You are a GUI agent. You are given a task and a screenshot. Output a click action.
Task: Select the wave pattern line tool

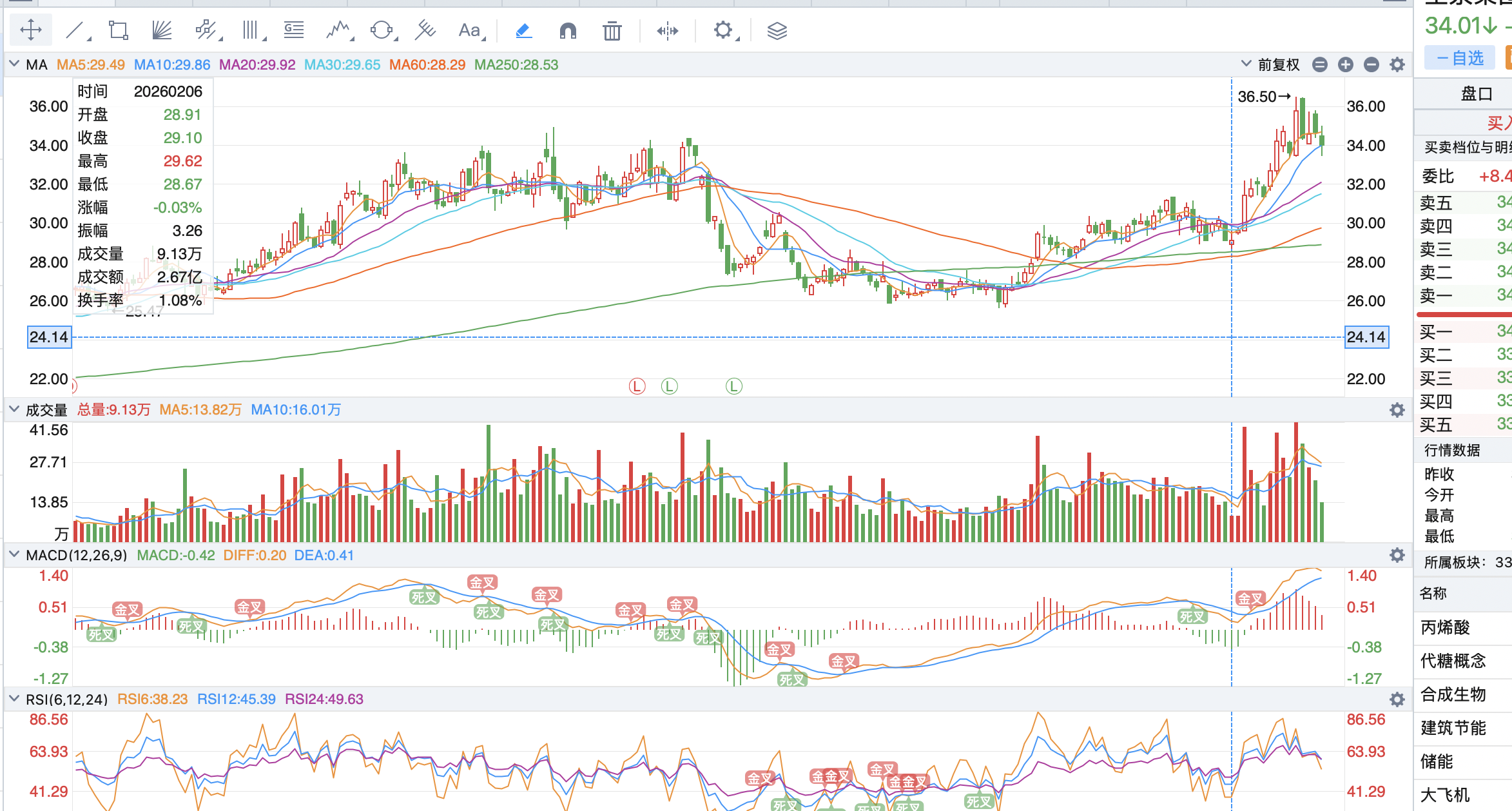click(x=338, y=30)
